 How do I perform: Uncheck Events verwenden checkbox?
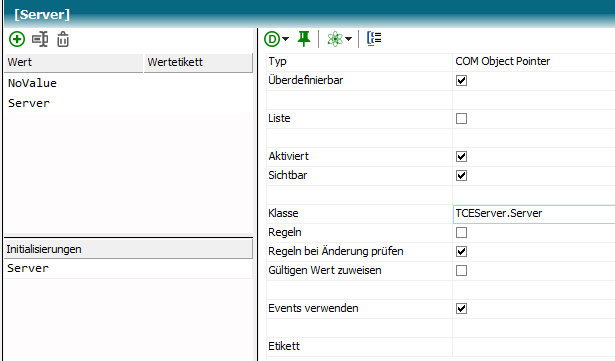[461, 308]
